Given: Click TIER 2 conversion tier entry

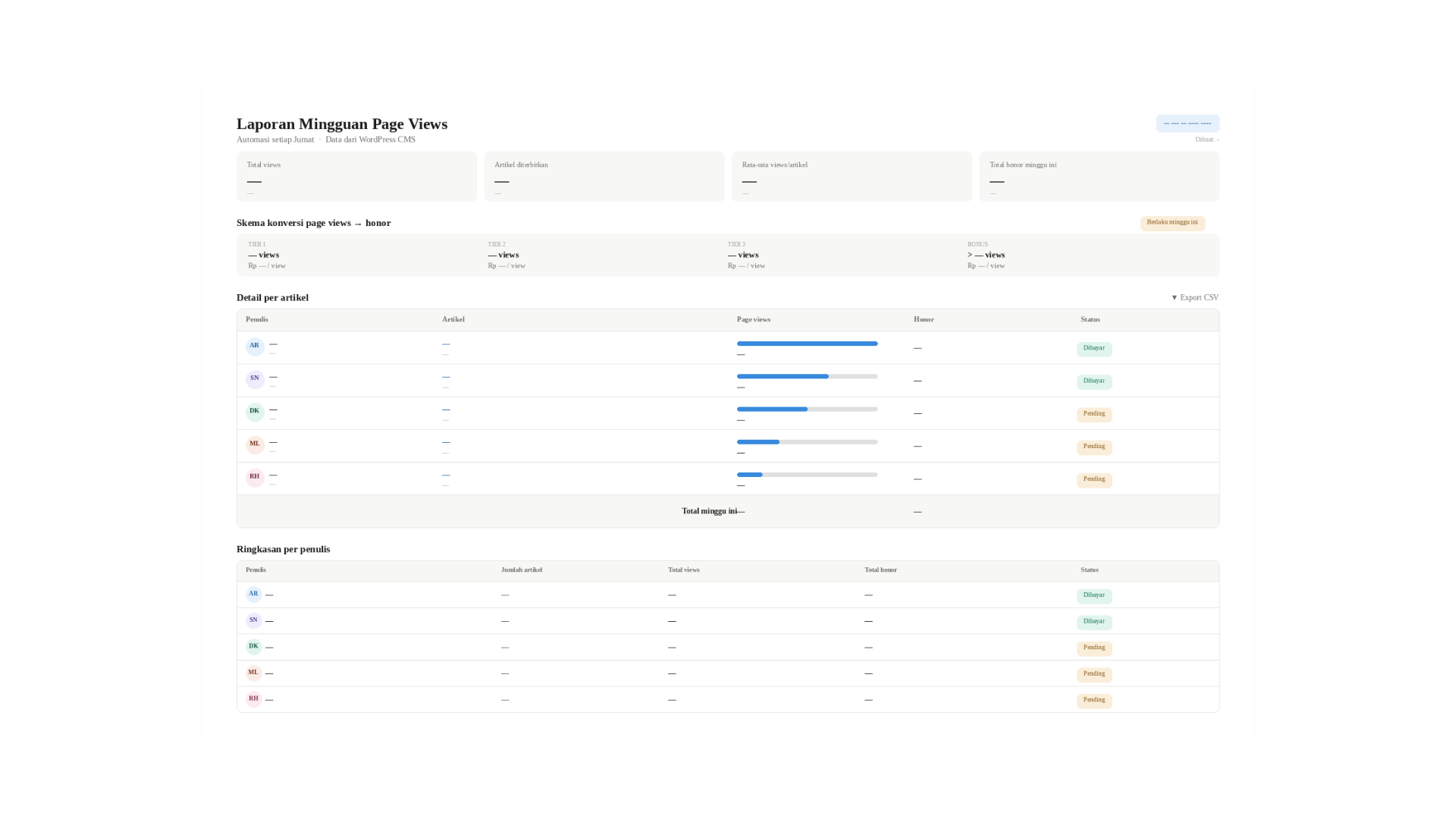Looking at the screenshot, I should coord(507,256).
